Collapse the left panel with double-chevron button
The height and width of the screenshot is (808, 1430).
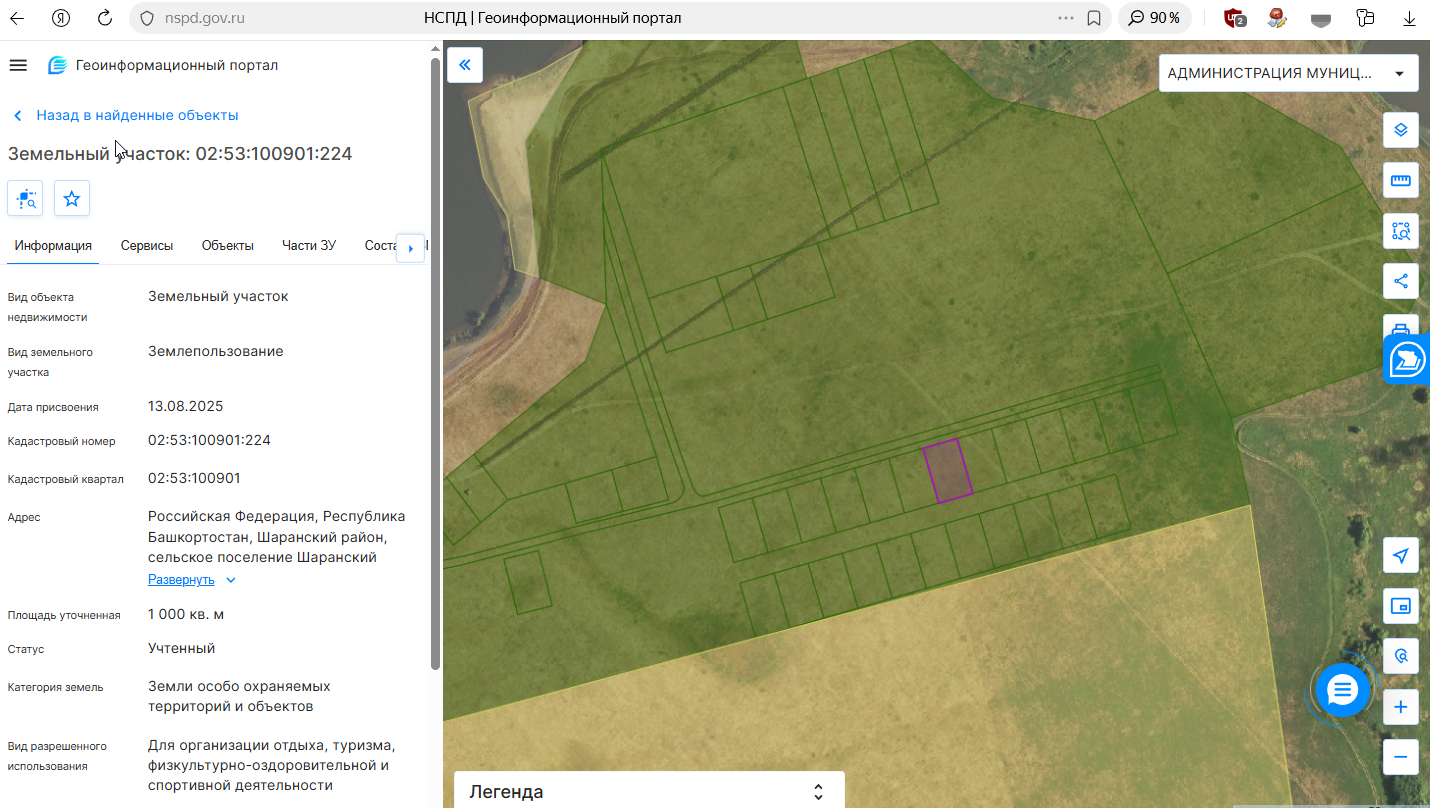click(465, 65)
